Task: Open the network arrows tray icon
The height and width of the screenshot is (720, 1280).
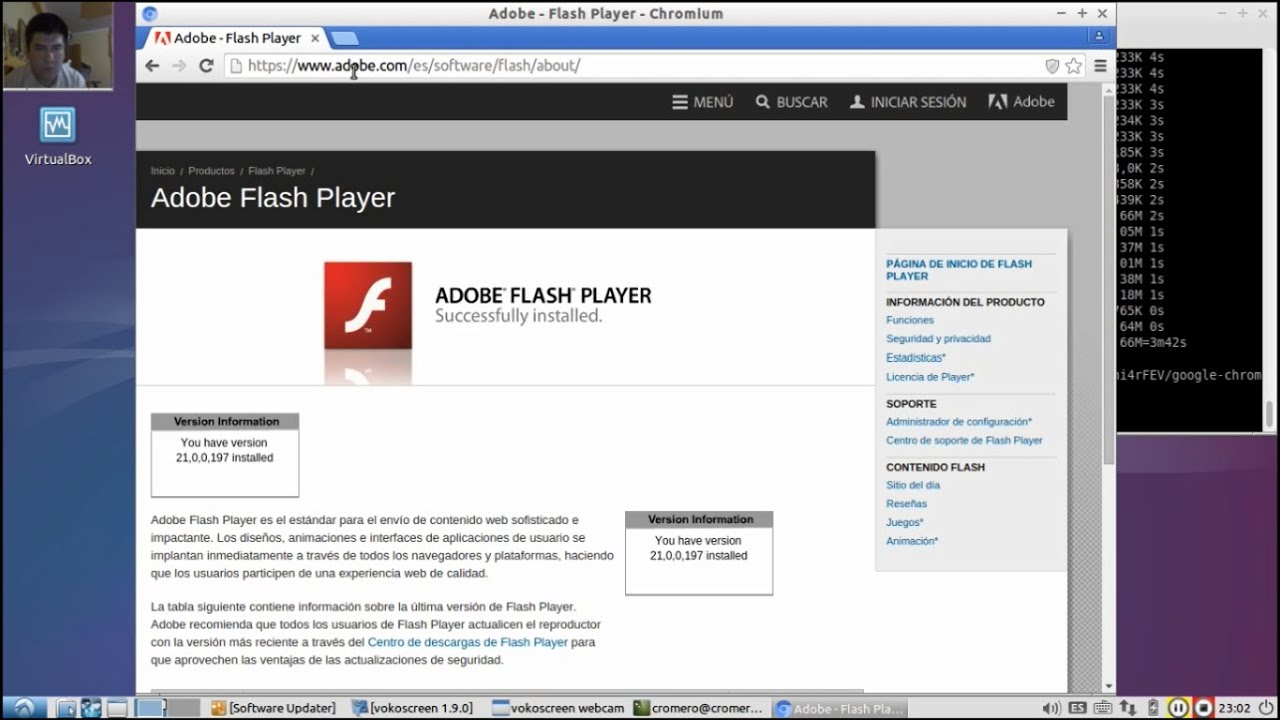Action: pos(1130,708)
